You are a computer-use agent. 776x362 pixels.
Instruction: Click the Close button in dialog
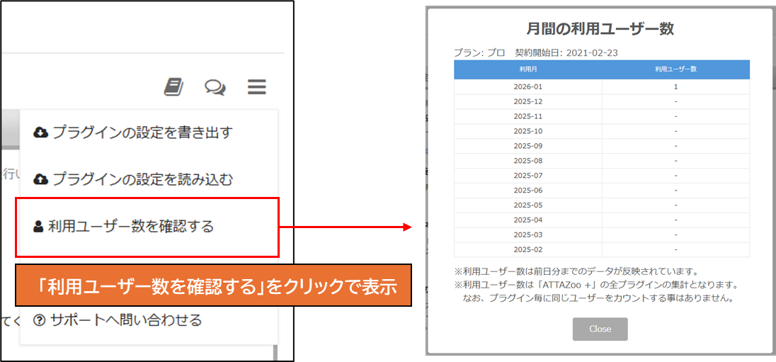[600, 329]
